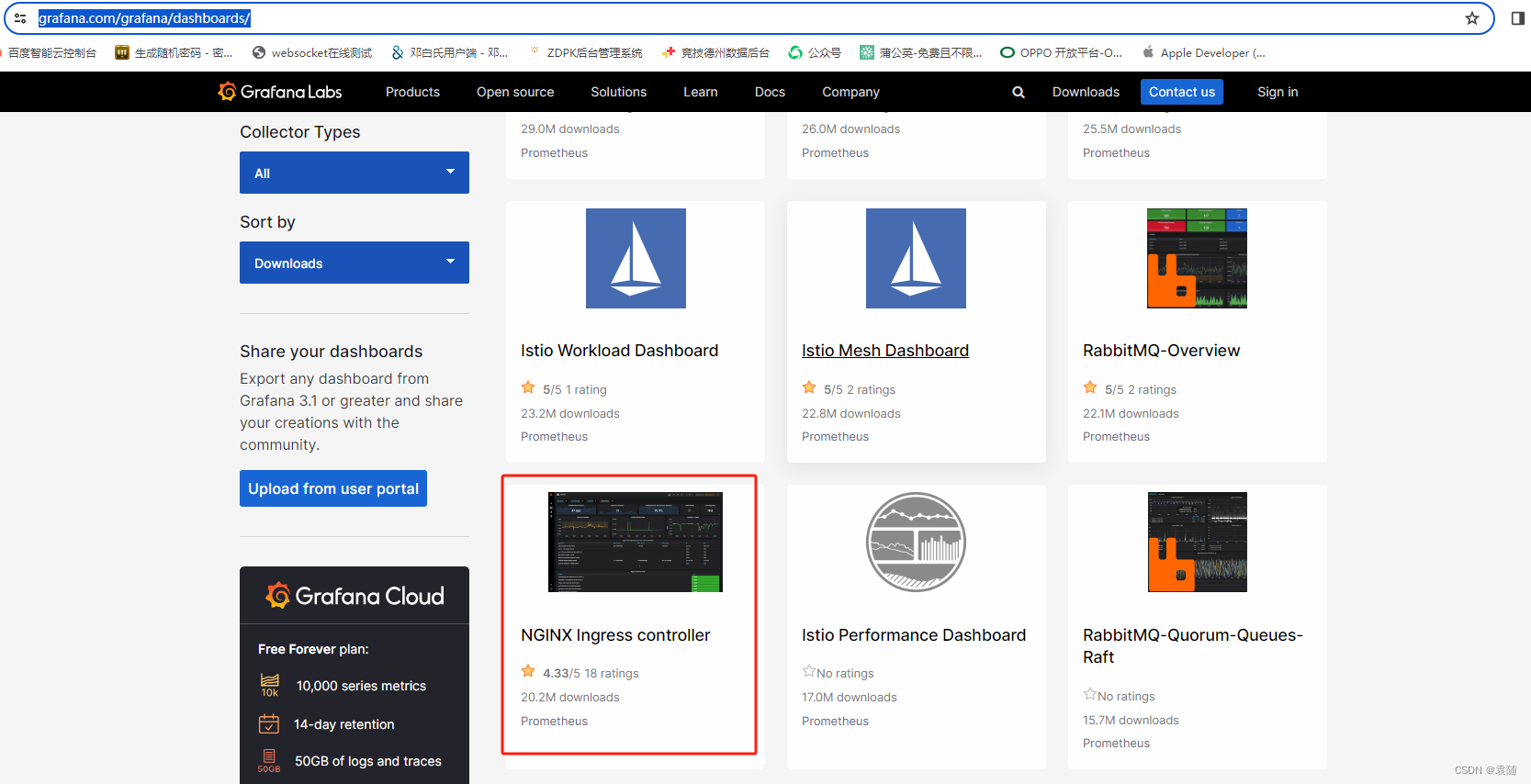Click Contact us button
This screenshot has height=784, width=1531.
(1182, 92)
